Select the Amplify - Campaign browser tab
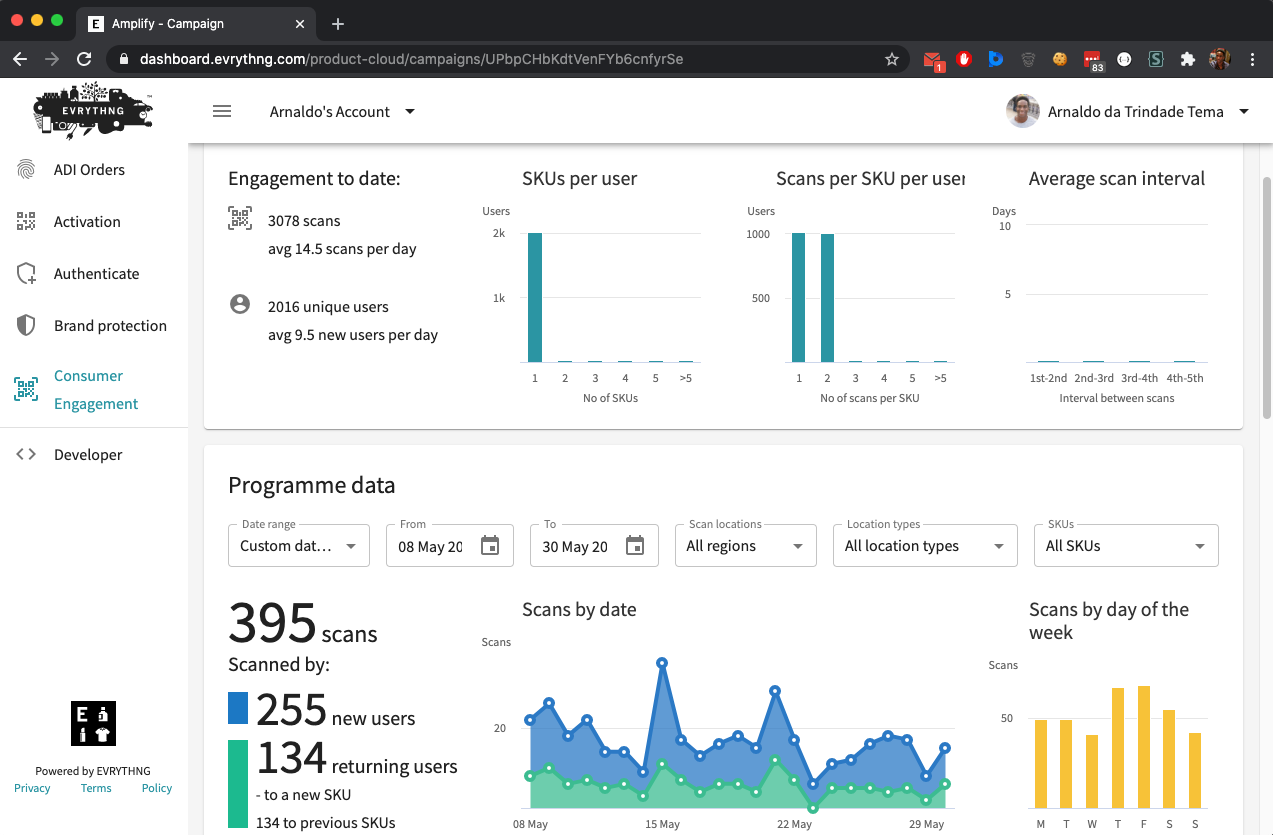 pyautogui.click(x=195, y=24)
